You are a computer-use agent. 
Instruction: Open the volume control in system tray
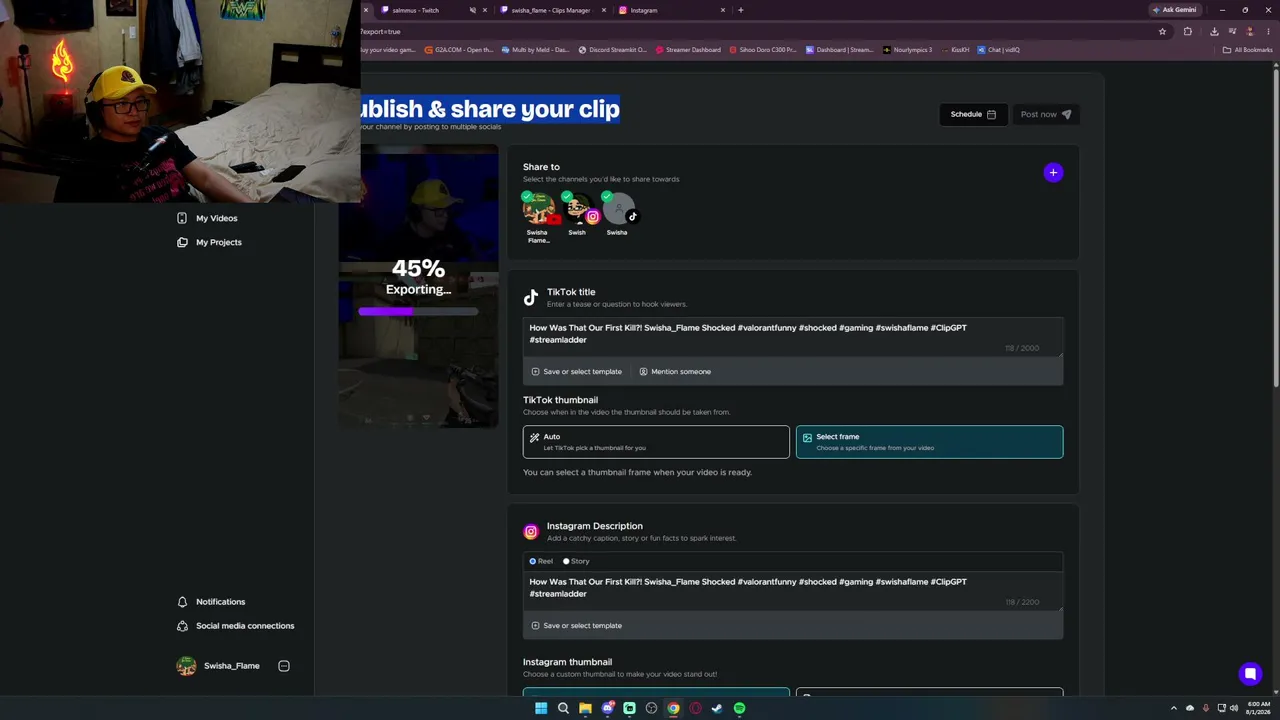1235,708
